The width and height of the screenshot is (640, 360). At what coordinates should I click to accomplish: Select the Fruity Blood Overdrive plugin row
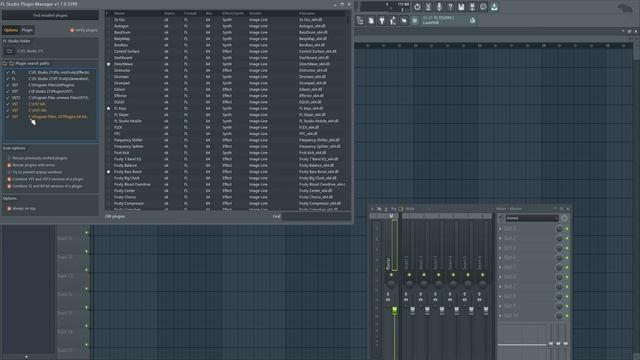226,184
